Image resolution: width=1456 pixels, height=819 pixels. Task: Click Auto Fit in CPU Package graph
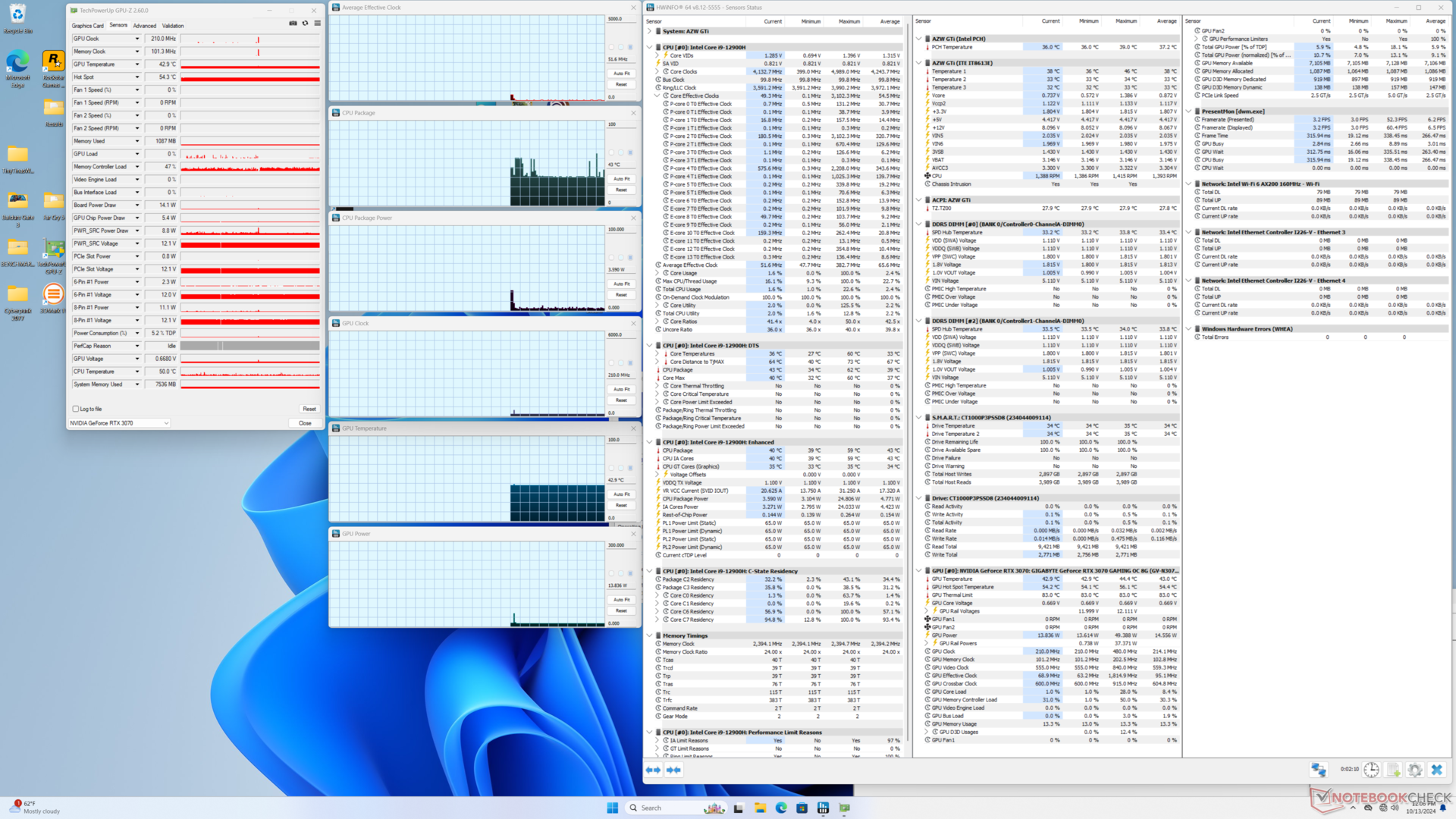click(621, 179)
